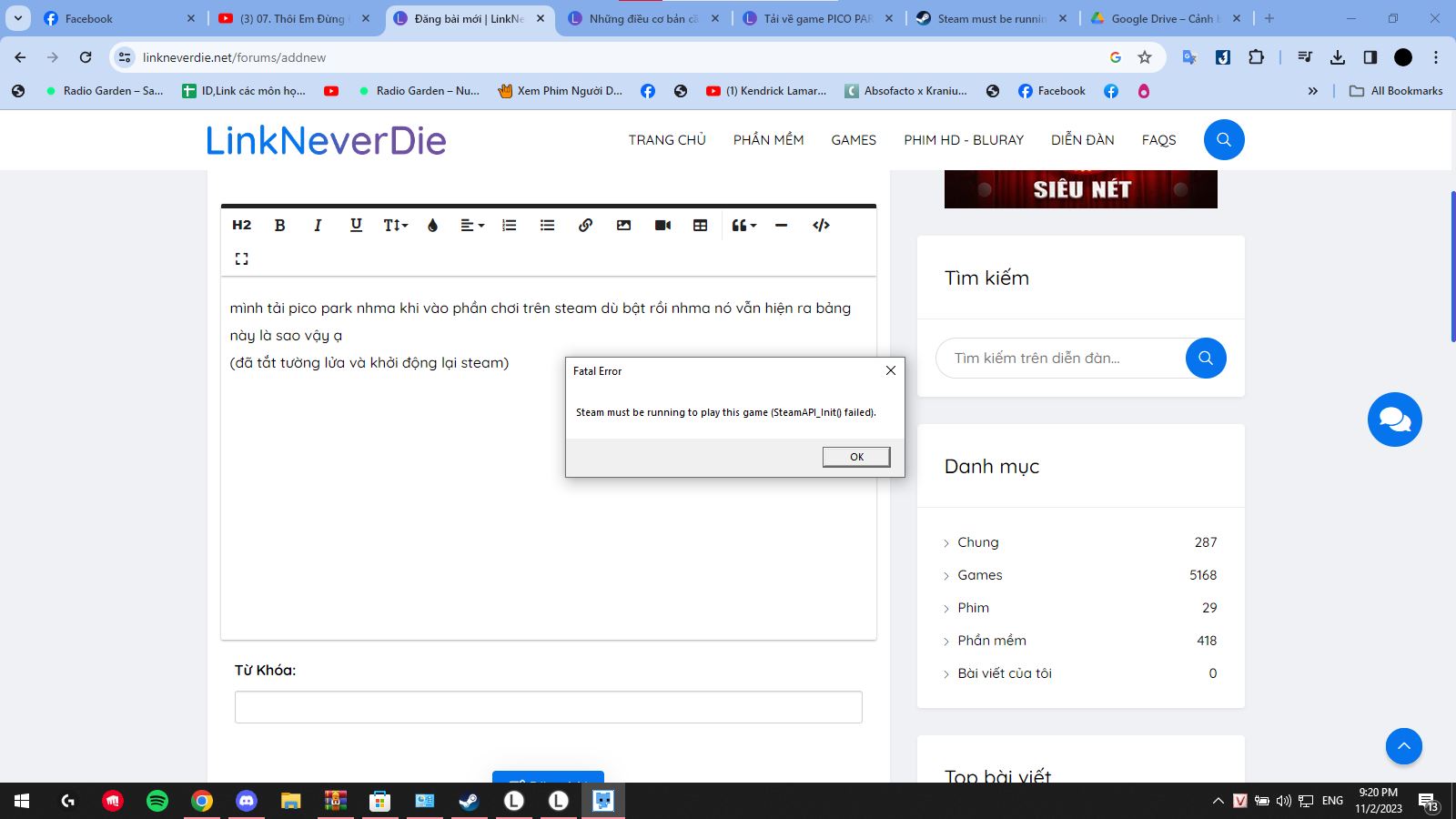Insert a video using the camera icon

coord(662,226)
